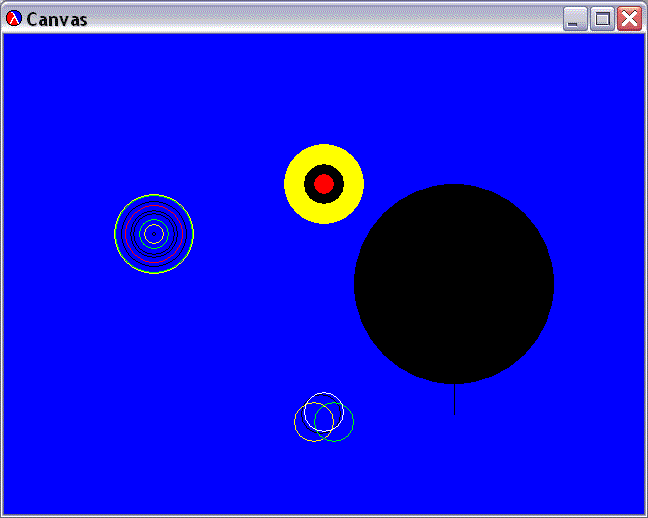
Task: Select the black ring around the red dot
Action: point(337,184)
